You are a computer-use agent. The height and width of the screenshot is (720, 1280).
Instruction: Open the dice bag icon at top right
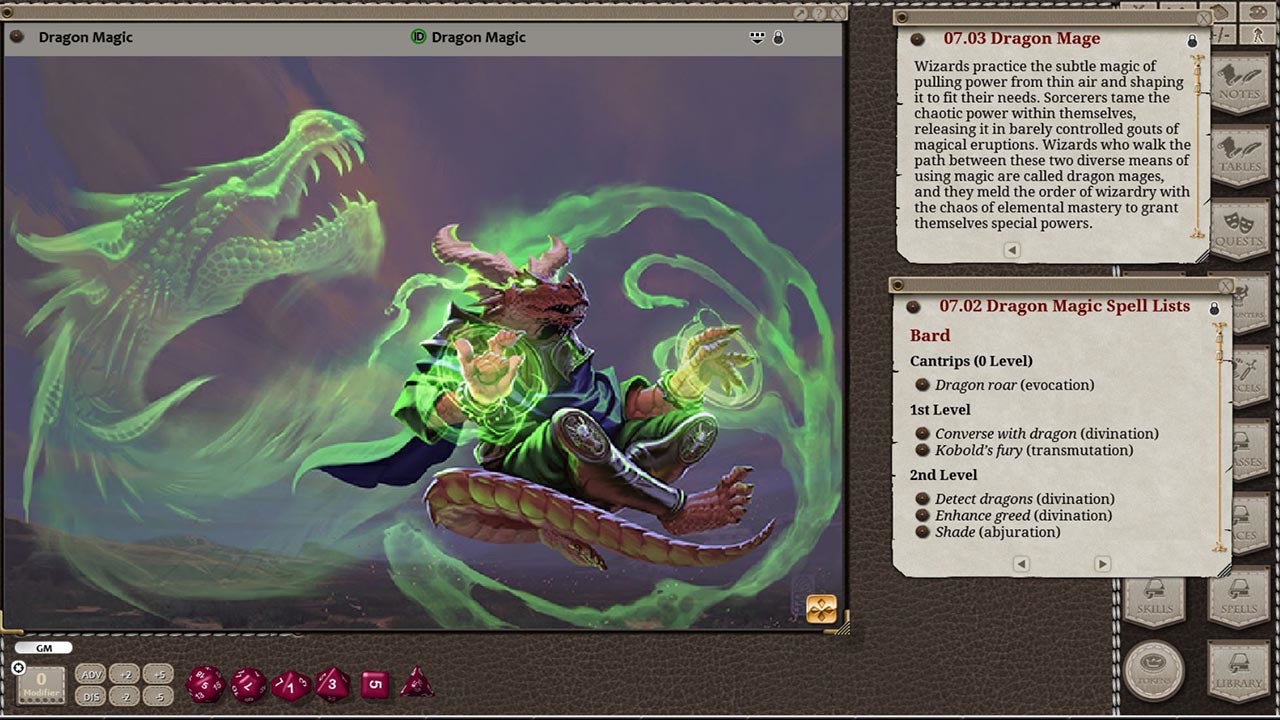(1222, 12)
